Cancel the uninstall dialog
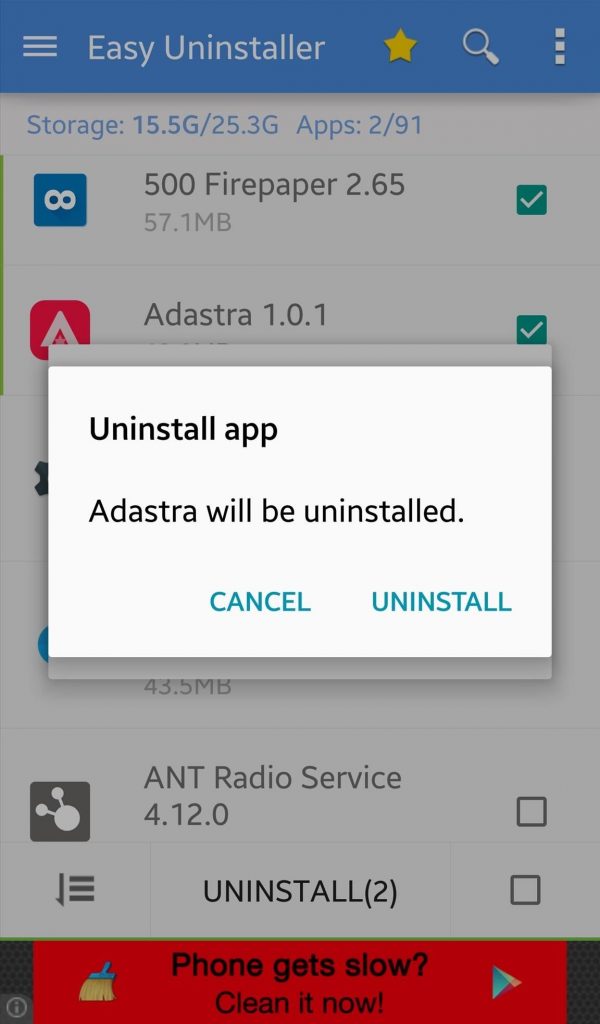Image resolution: width=600 pixels, height=1024 pixels. click(x=260, y=602)
